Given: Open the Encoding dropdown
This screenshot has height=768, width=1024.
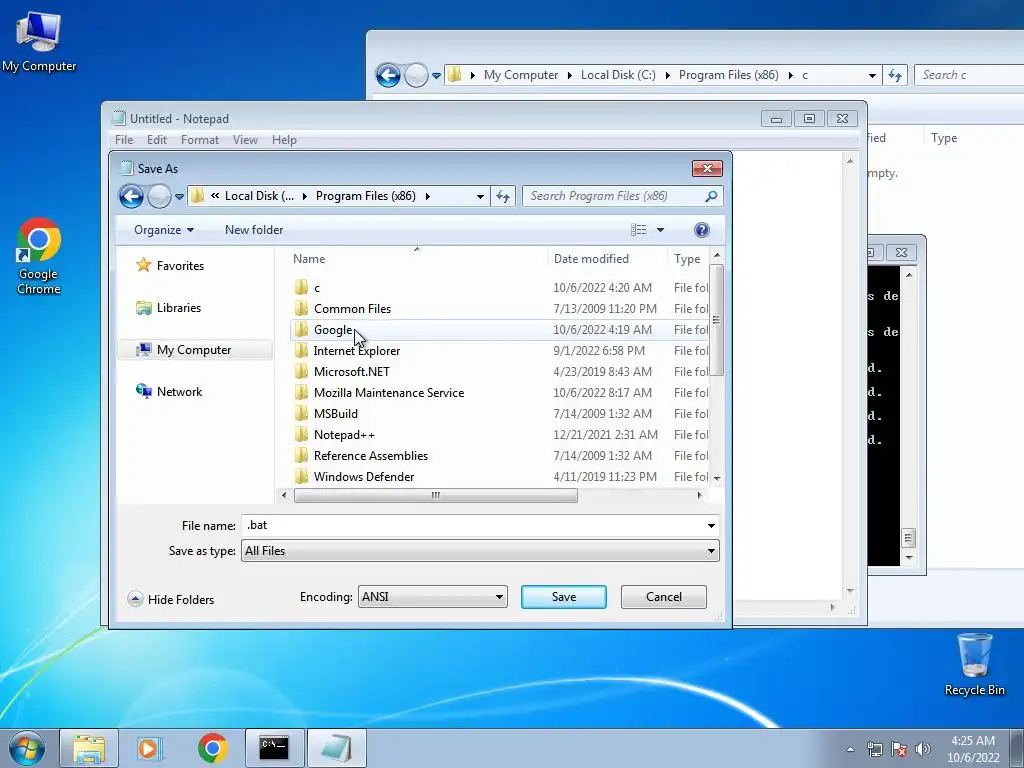Looking at the screenshot, I should pyautogui.click(x=432, y=597).
